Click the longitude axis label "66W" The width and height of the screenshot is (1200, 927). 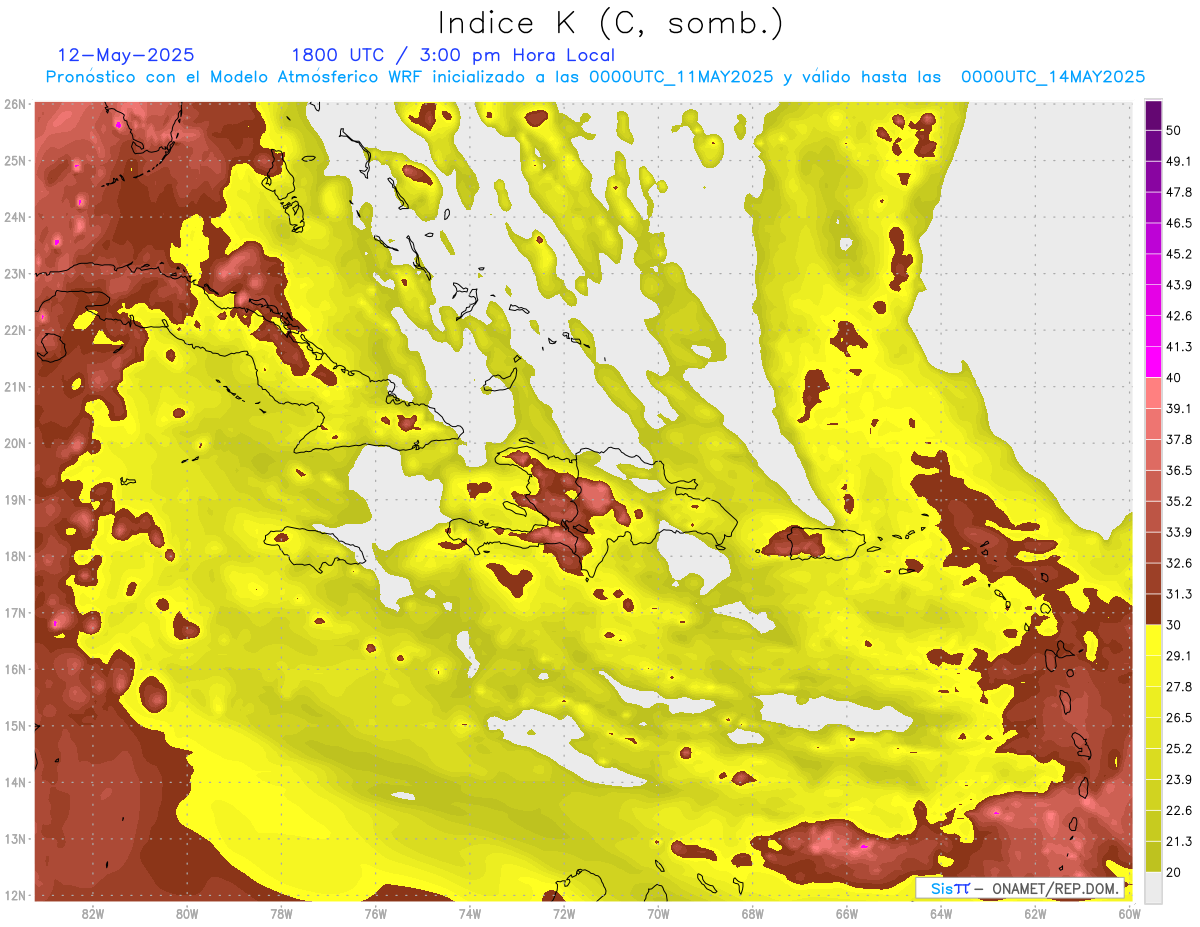(x=846, y=913)
